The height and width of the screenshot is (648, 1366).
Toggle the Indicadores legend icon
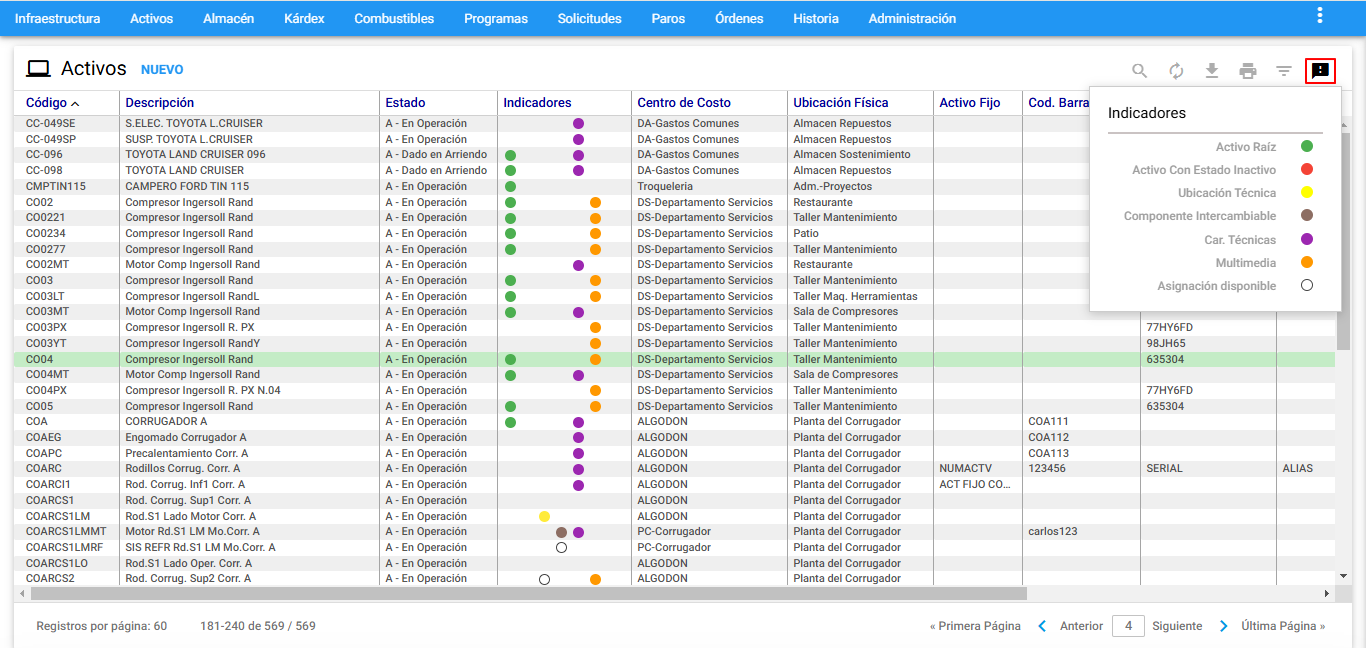(x=1320, y=71)
